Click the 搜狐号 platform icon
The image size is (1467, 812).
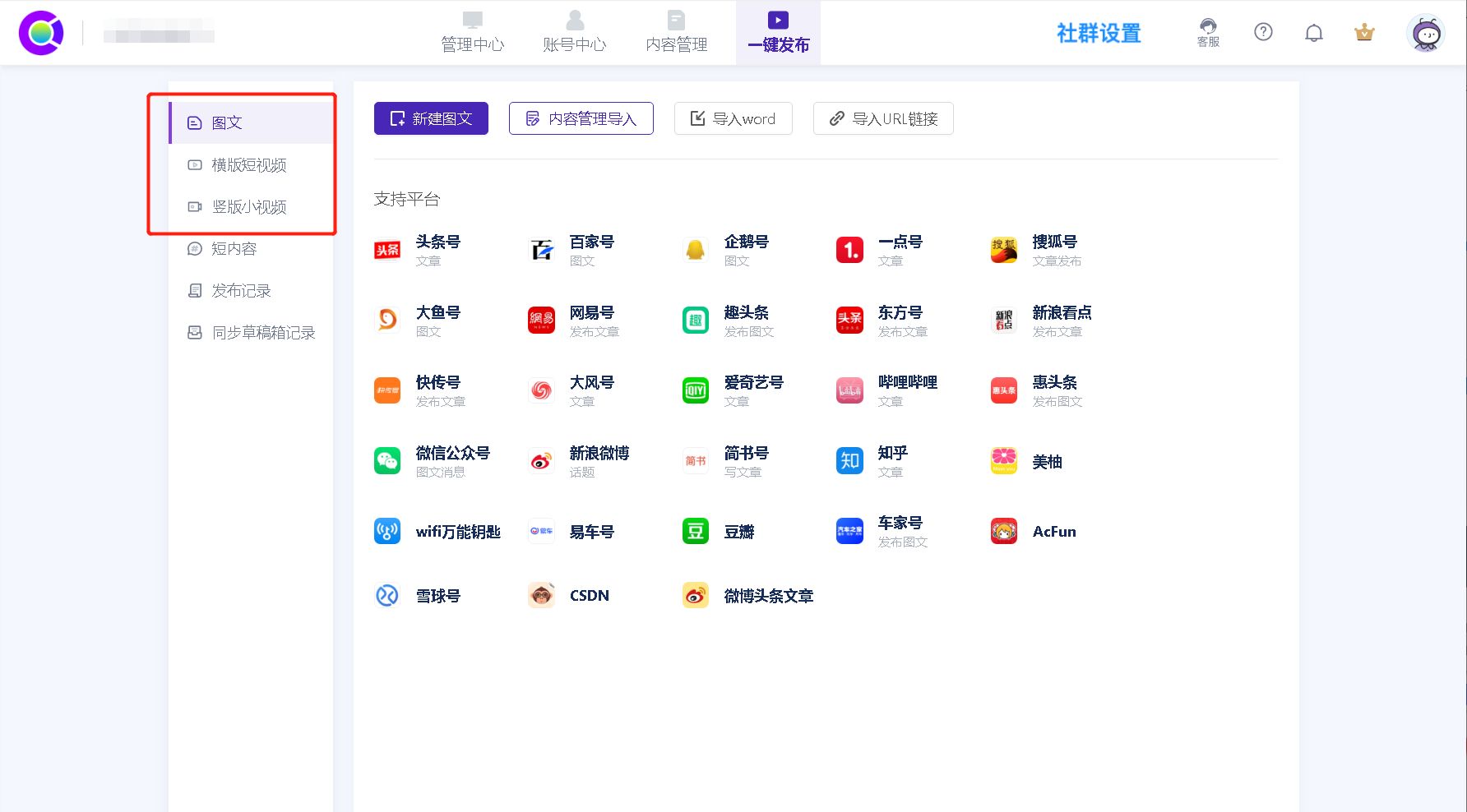1004,250
